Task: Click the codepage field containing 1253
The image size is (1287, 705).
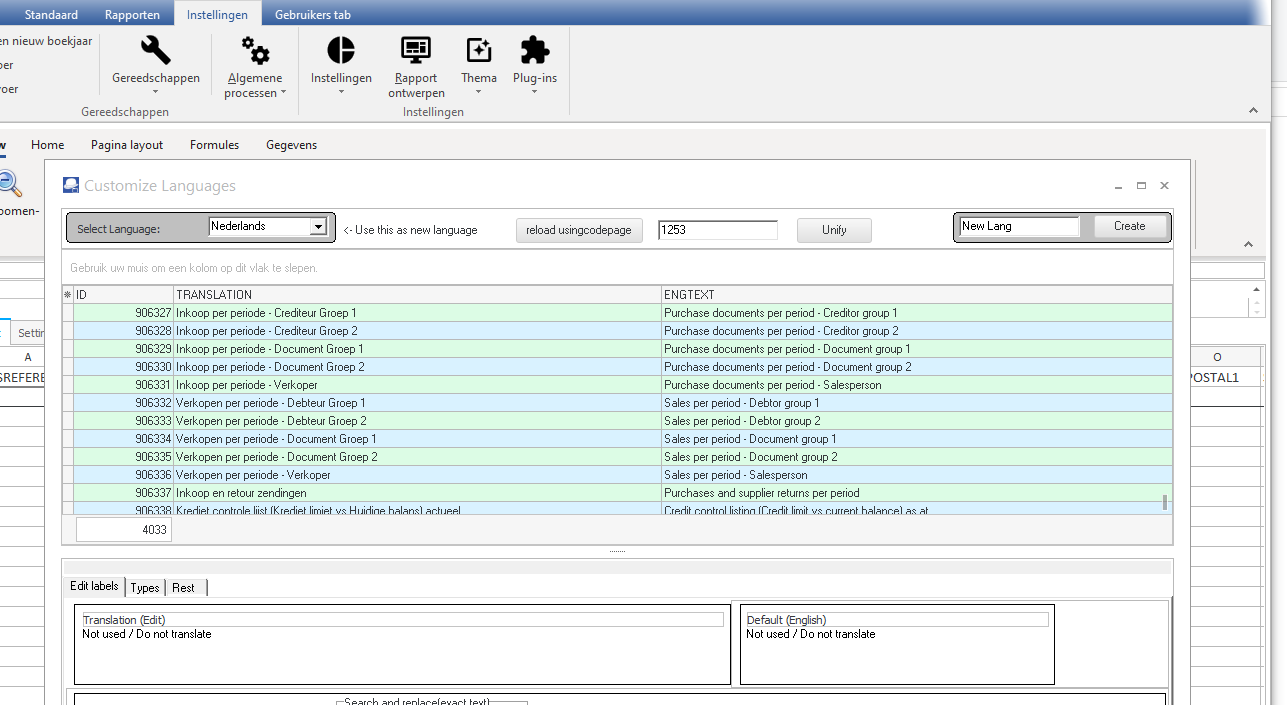Action: click(718, 230)
